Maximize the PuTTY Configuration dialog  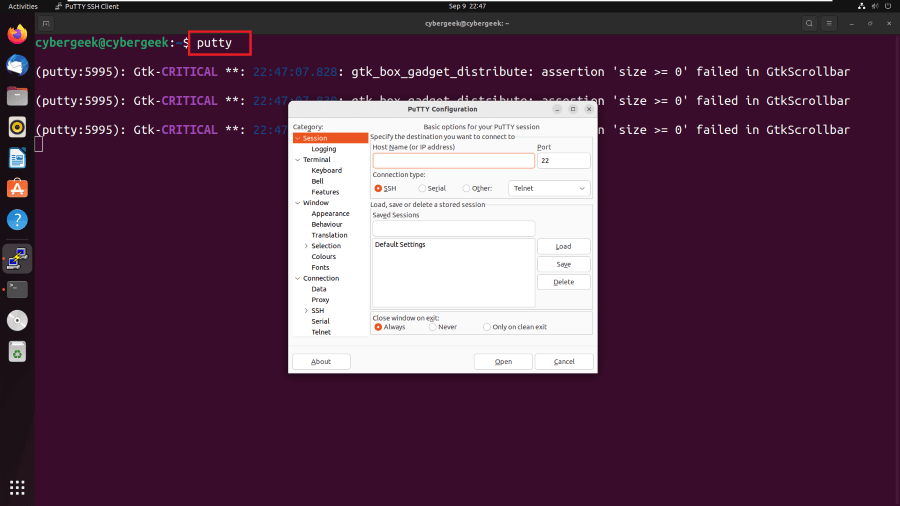573,109
